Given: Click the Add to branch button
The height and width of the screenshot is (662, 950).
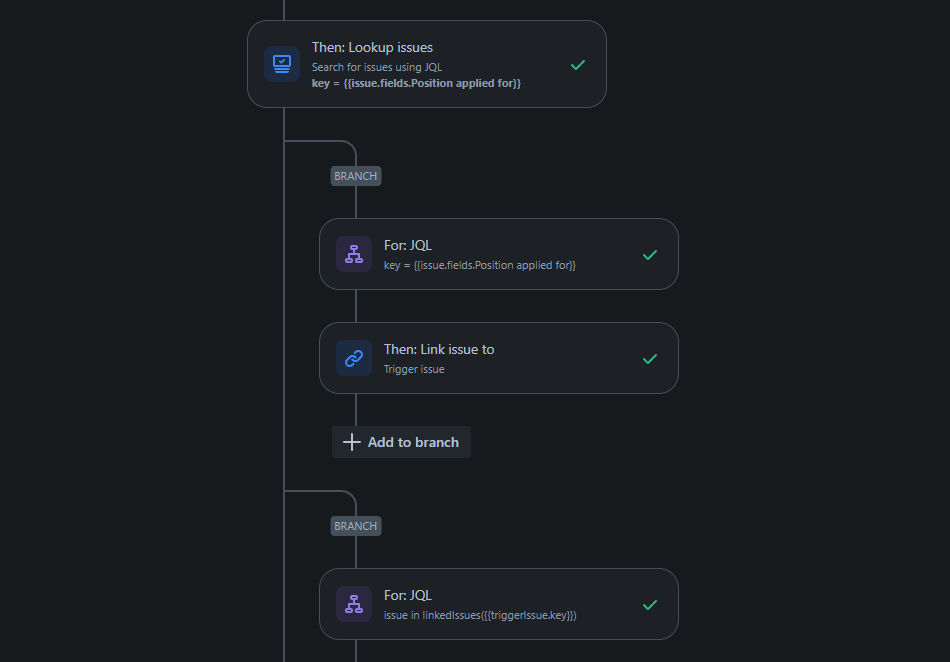Looking at the screenshot, I should point(401,442).
